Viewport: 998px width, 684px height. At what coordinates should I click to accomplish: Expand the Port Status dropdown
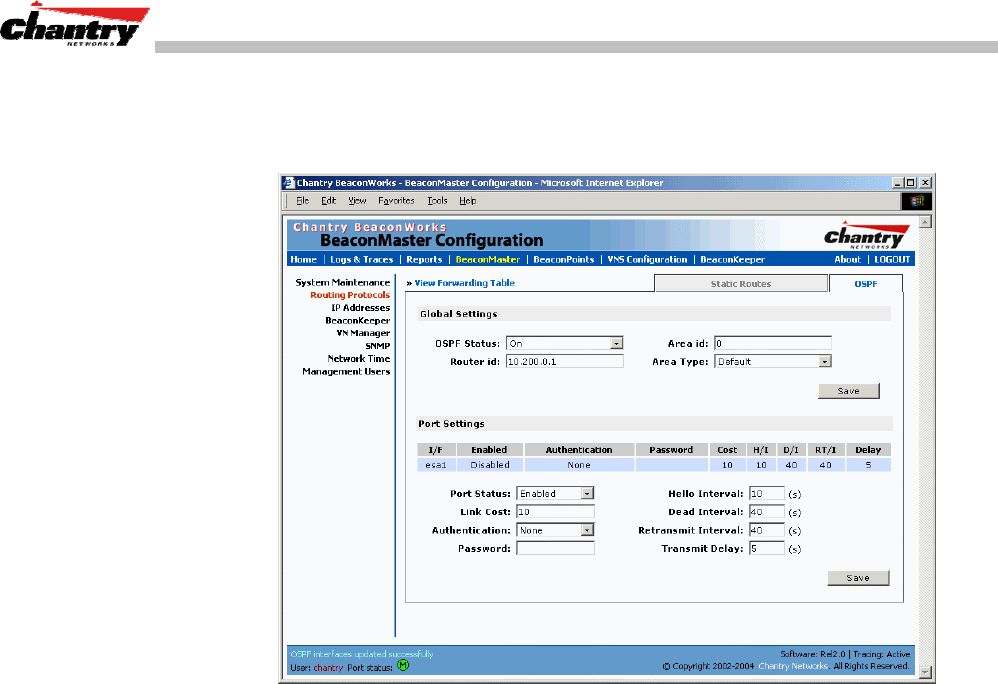tap(587, 493)
